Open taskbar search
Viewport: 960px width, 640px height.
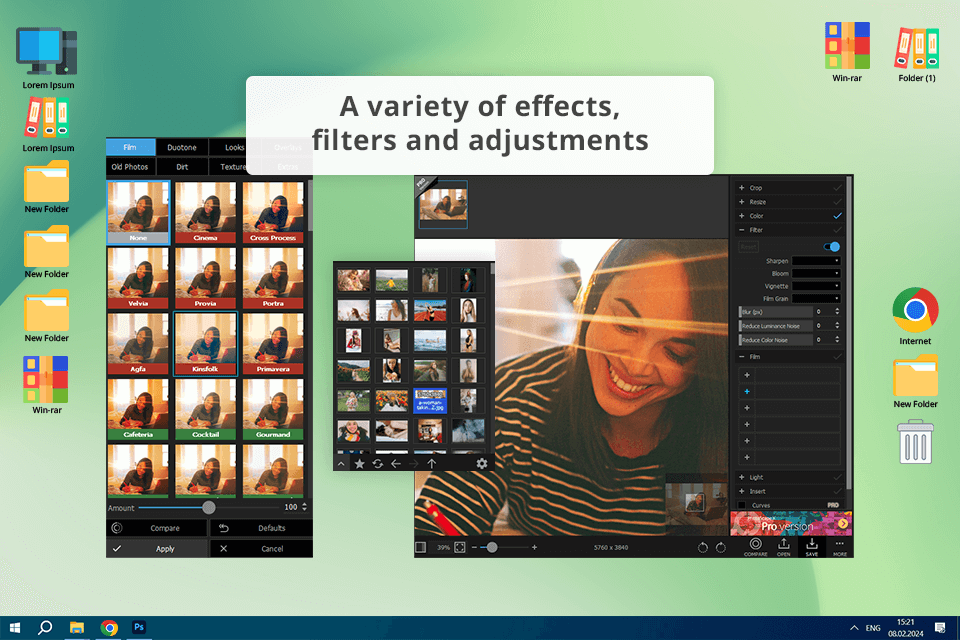[45, 627]
